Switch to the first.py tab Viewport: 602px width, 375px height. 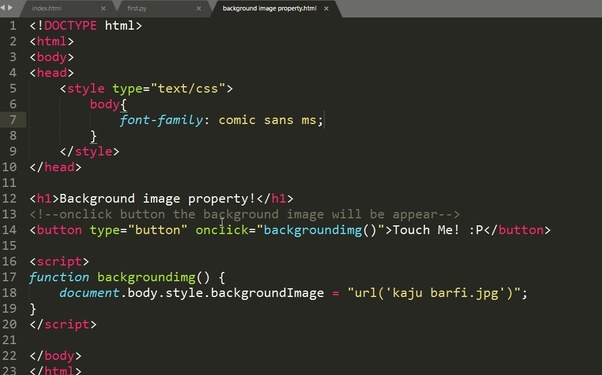[137, 8]
